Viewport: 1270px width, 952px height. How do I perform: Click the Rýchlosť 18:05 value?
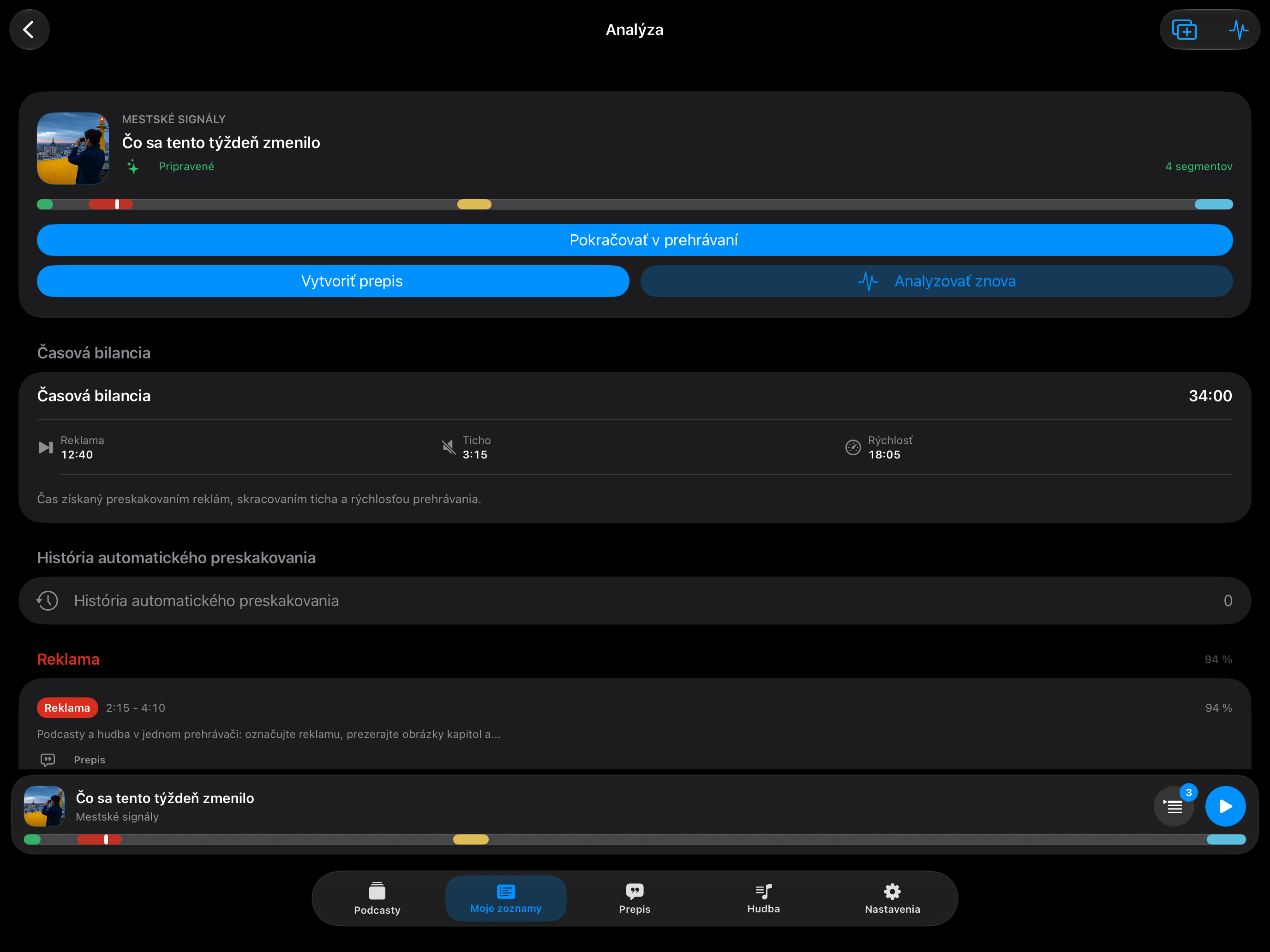[884, 455]
